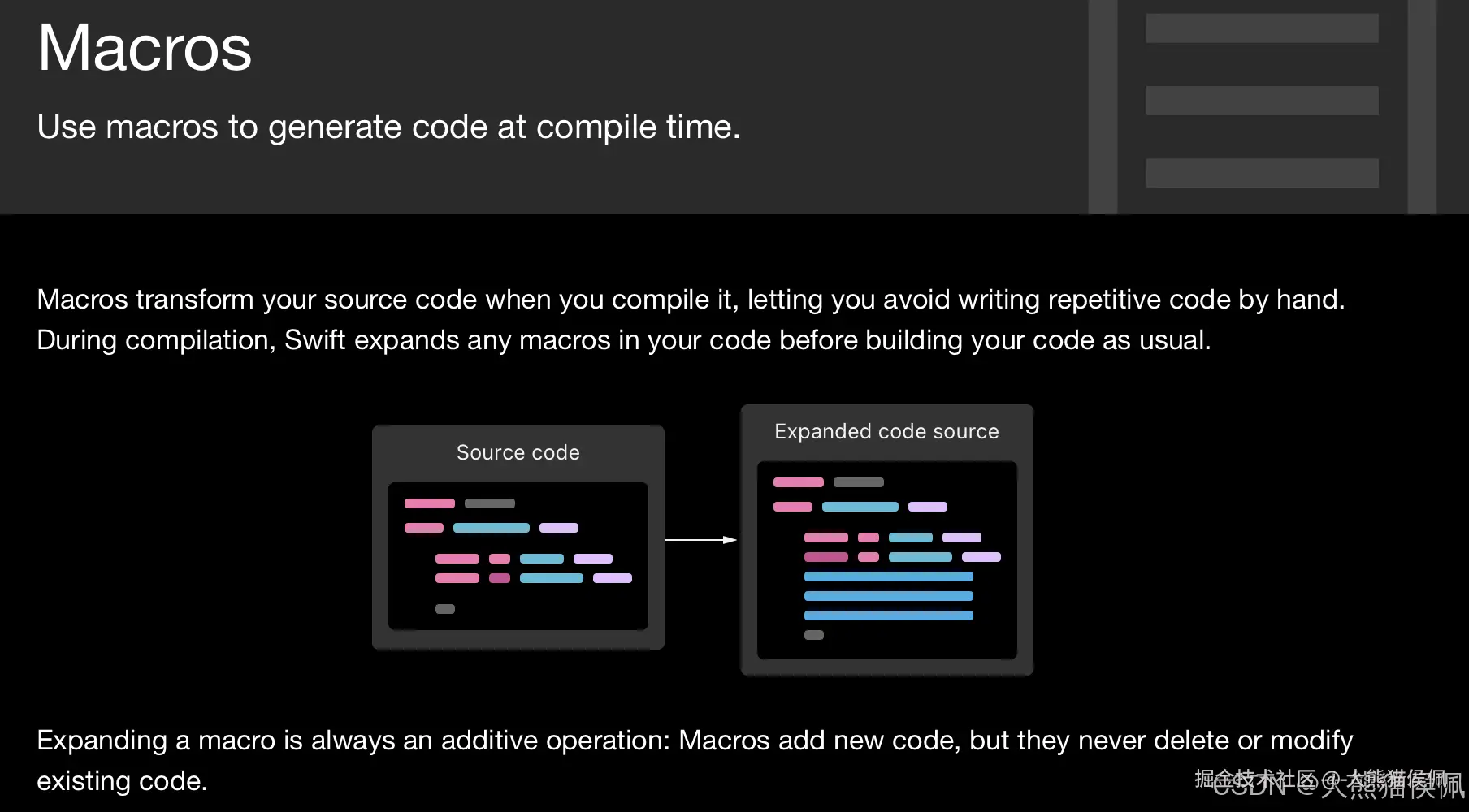Click the sentence starting "During compilation, Swift expands"
This screenshot has width=1469, height=812.
click(x=623, y=340)
